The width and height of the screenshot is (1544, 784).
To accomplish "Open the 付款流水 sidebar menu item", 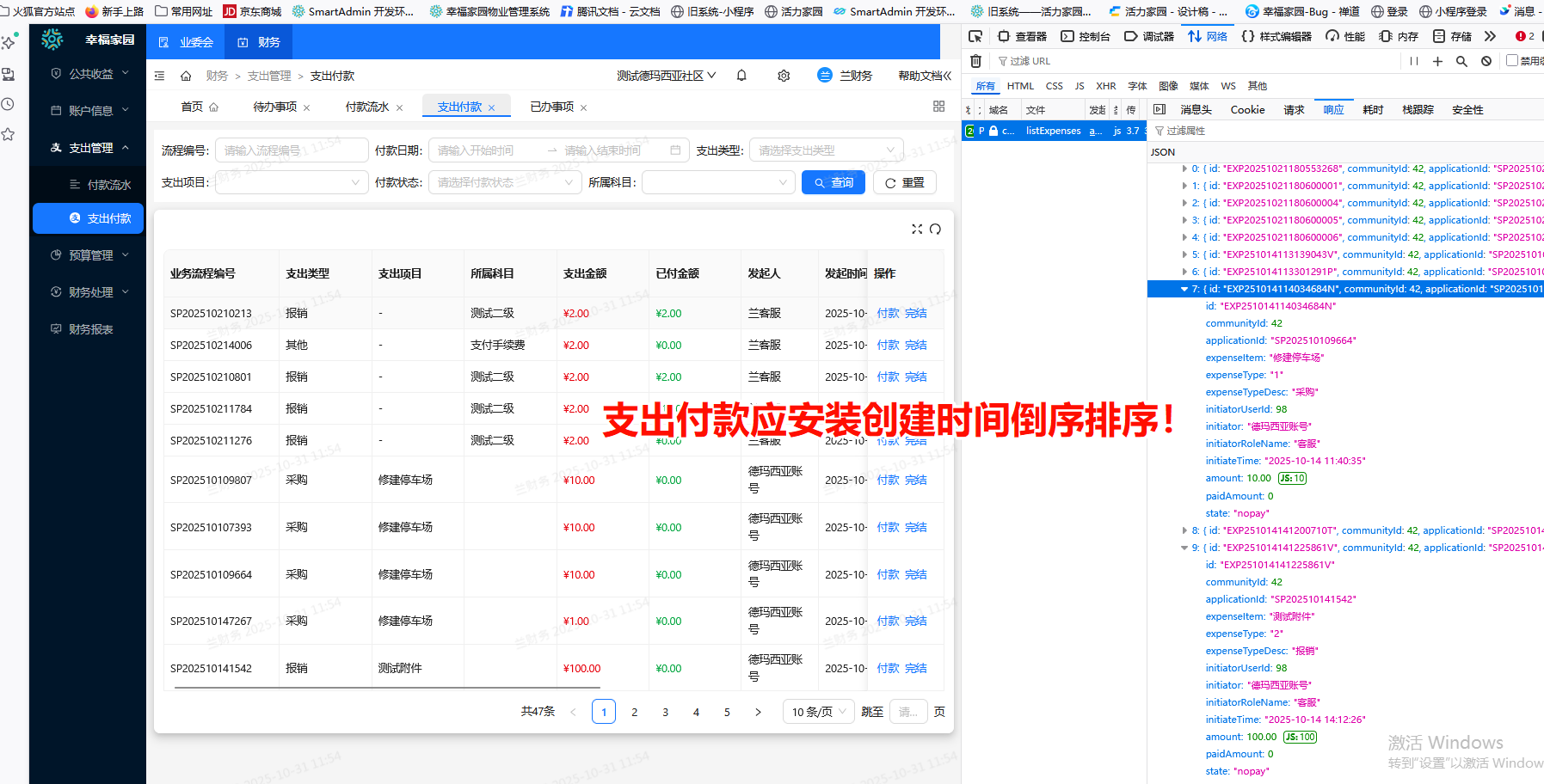I will pyautogui.click(x=108, y=185).
